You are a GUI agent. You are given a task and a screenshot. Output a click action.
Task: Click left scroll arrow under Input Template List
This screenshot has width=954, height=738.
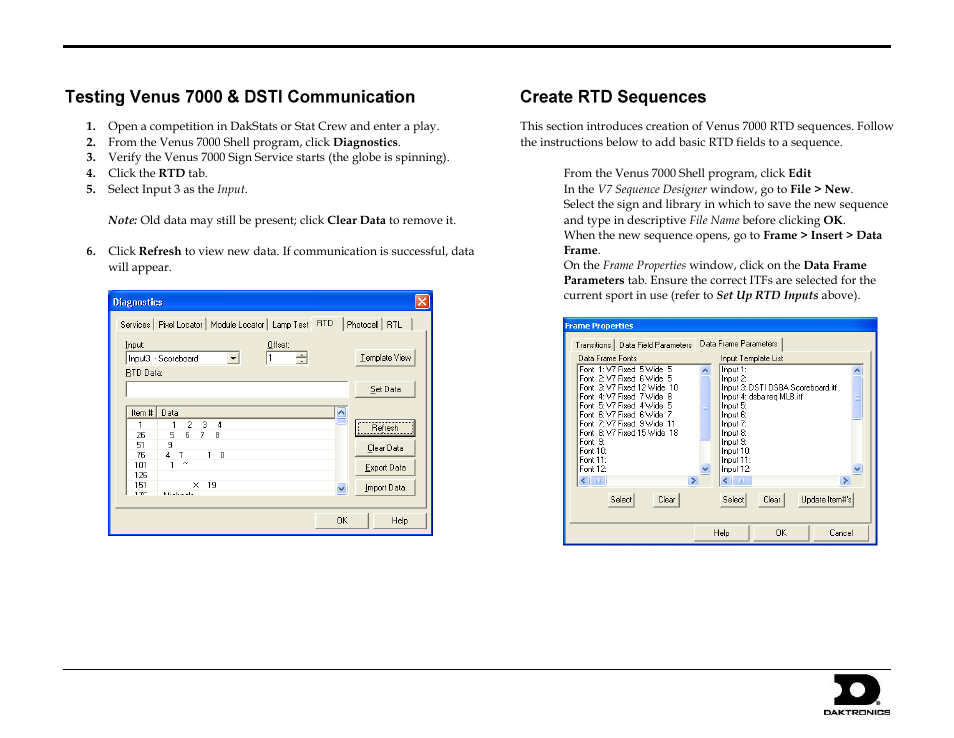[725, 481]
